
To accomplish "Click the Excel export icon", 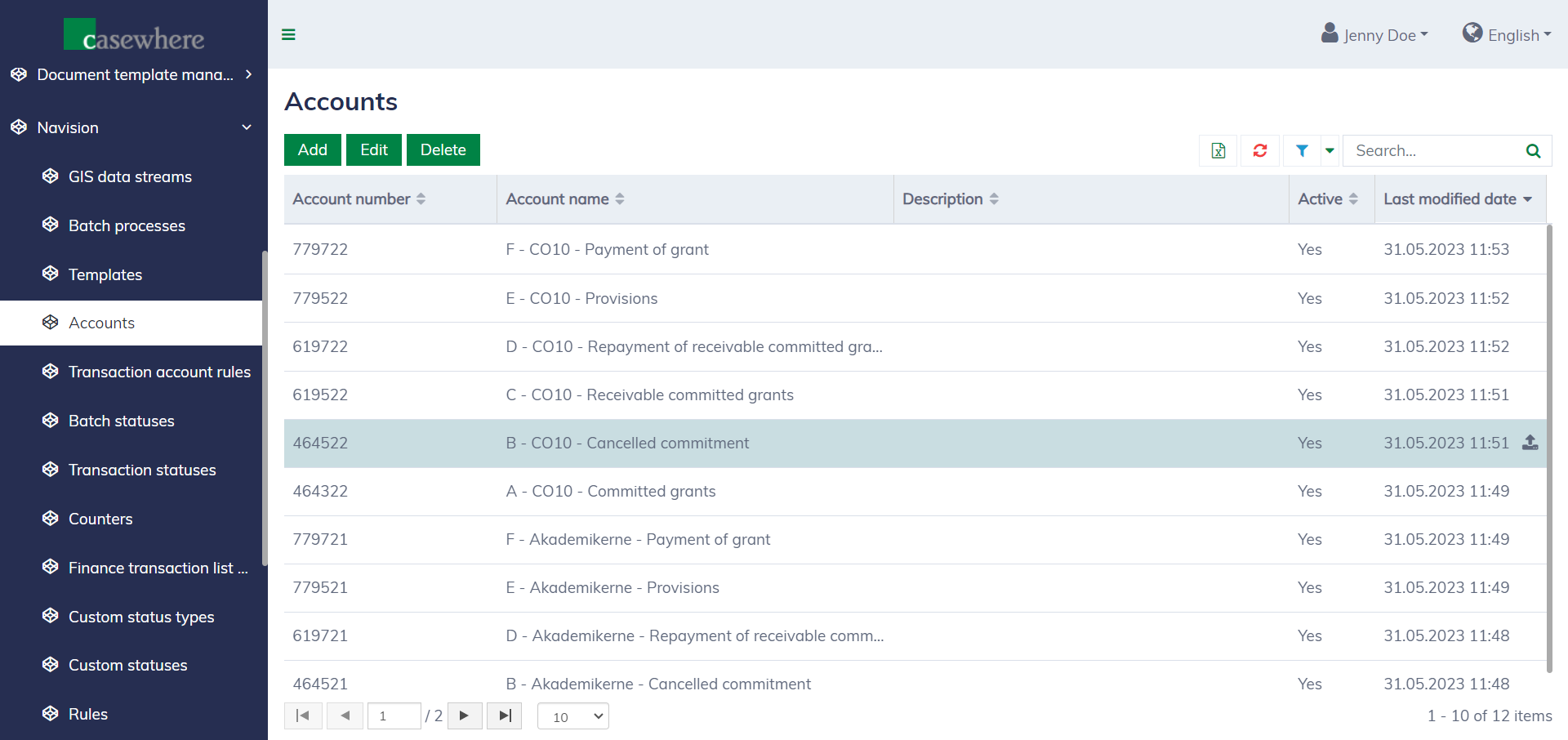I will tap(1218, 150).
